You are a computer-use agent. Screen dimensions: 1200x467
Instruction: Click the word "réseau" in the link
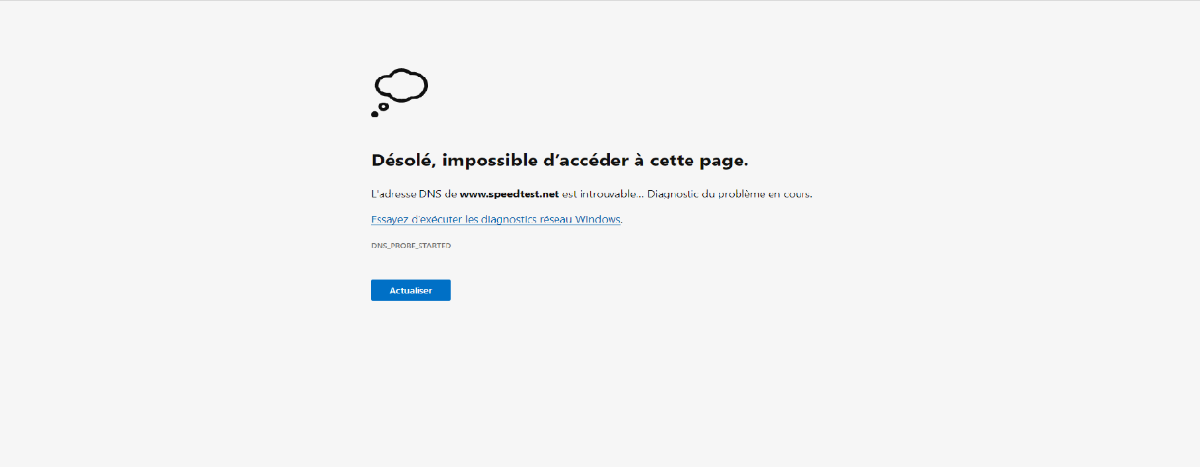coord(553,219)
